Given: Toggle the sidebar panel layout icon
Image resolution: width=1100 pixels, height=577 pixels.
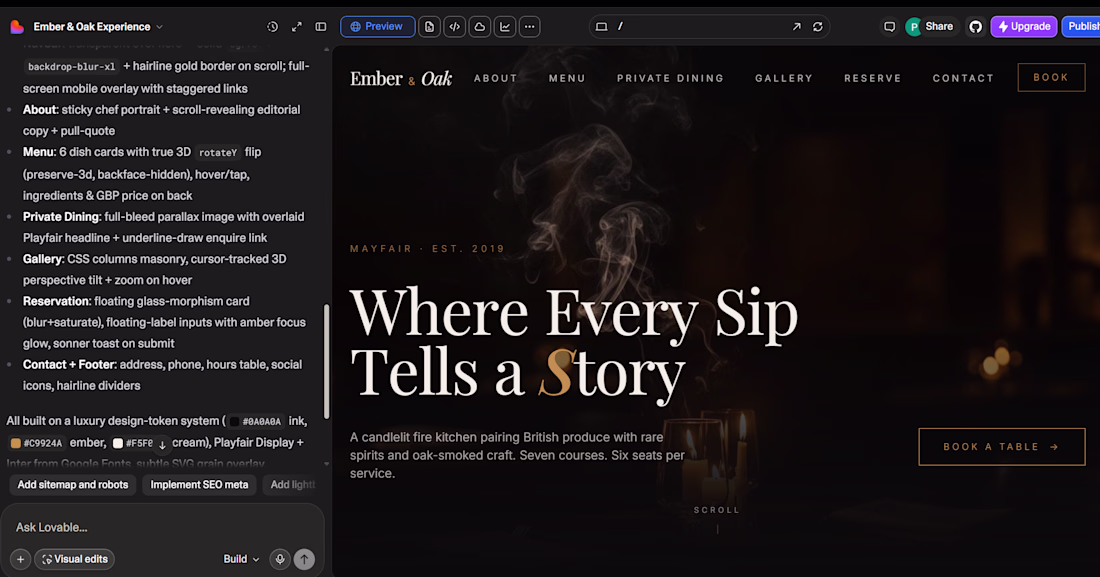Looking at the screenshot, I should (321, 27).
